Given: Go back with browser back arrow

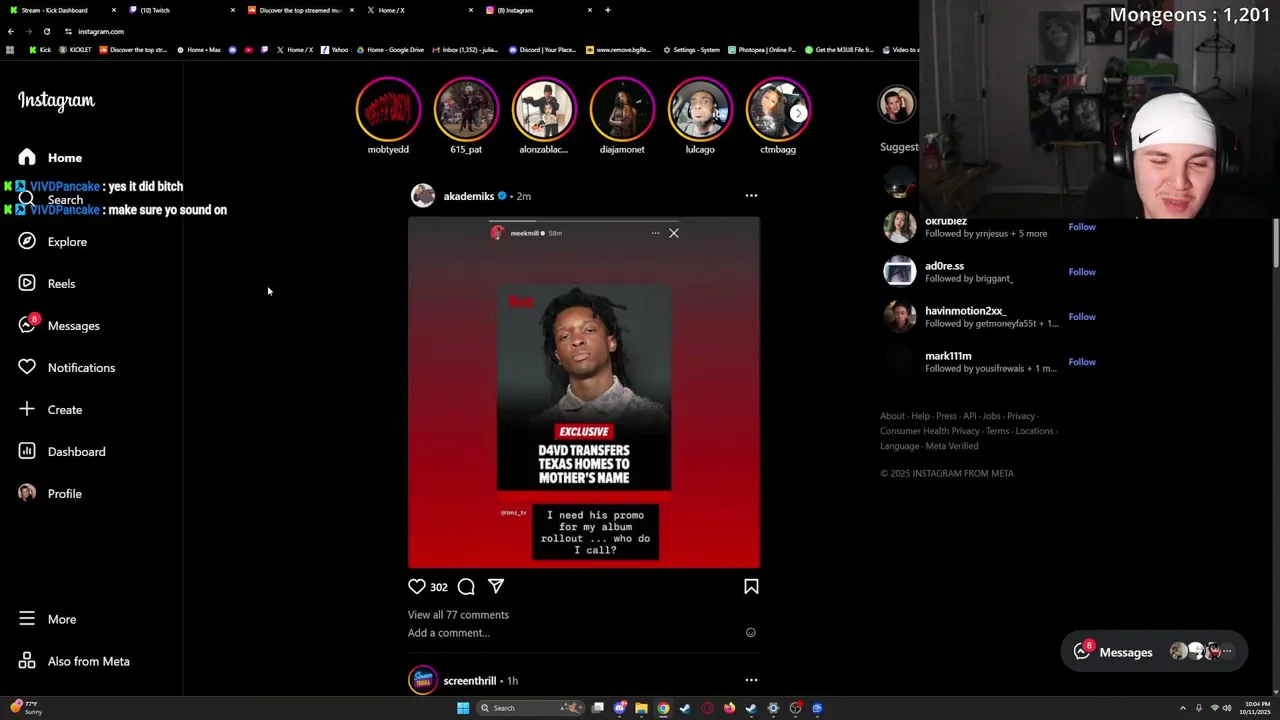Looking at the screenshot, I should [x=11, y=31].
